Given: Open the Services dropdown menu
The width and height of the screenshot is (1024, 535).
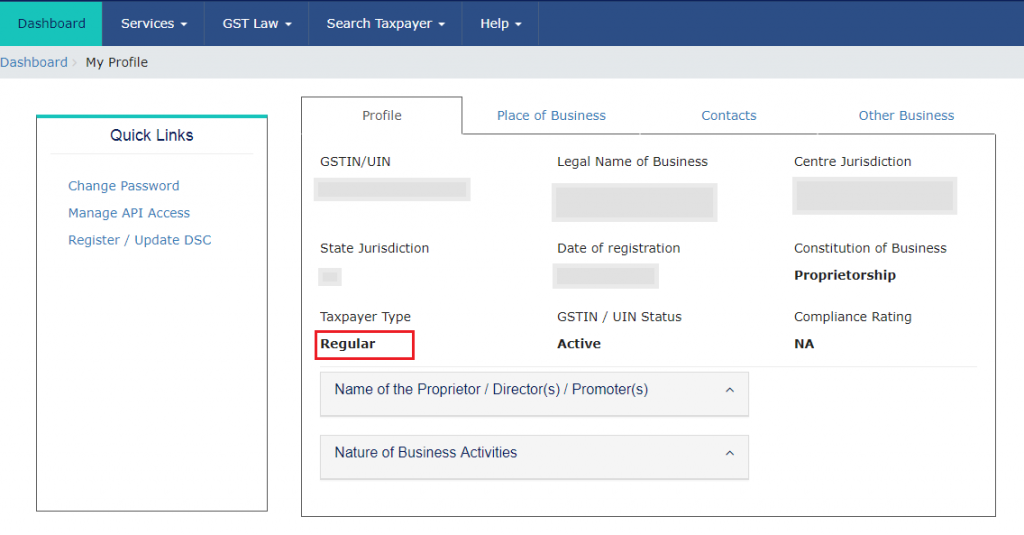Looking at the screenshot, I should (x=153, y=23).
